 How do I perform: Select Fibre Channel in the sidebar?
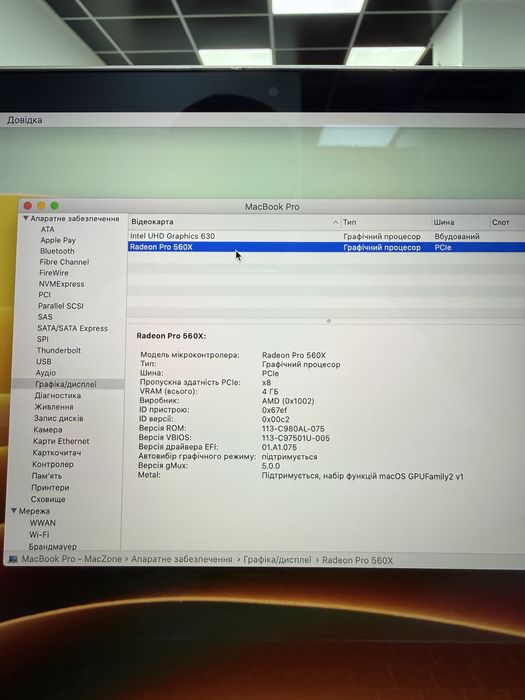[x=64, y=262]
